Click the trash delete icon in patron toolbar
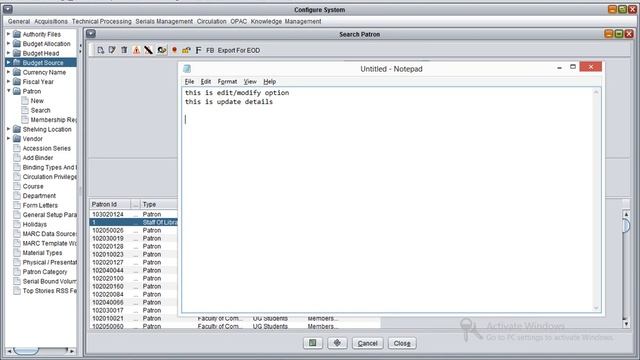 pos(124,50)
